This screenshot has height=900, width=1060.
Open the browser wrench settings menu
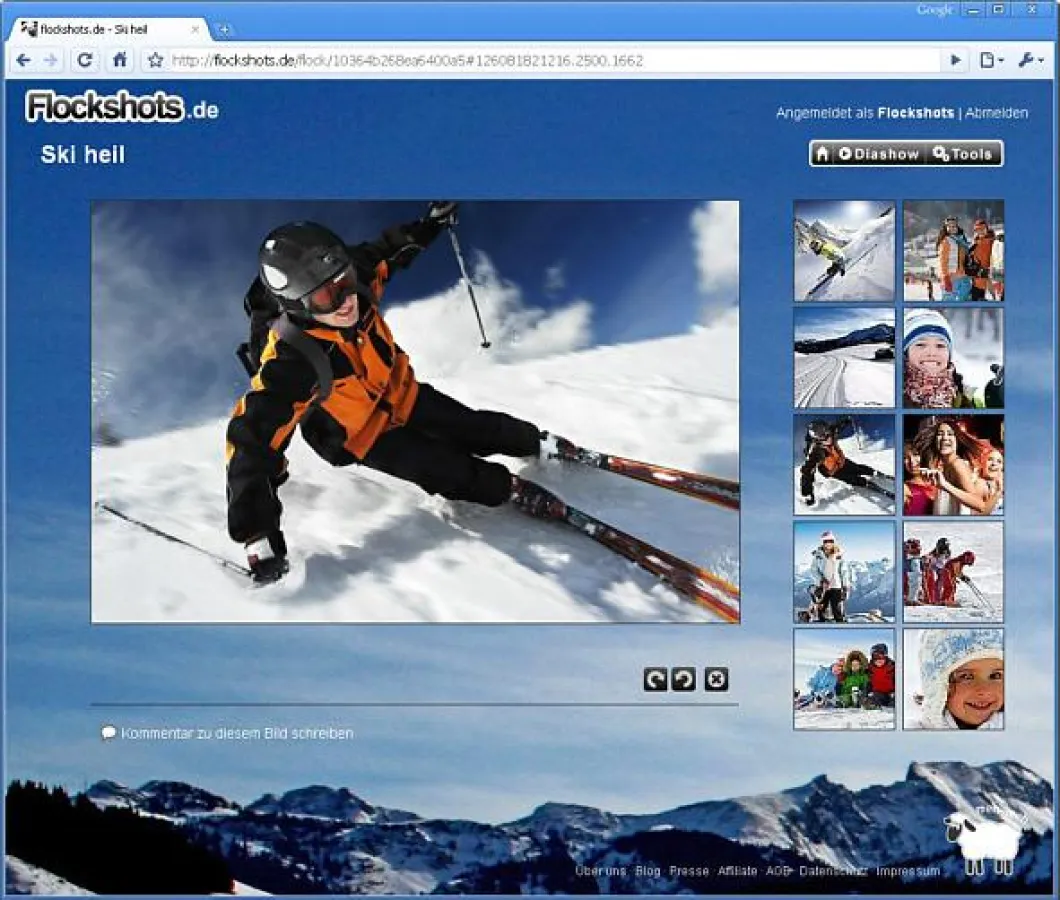pyautogui.click(x=1030, y=61)
